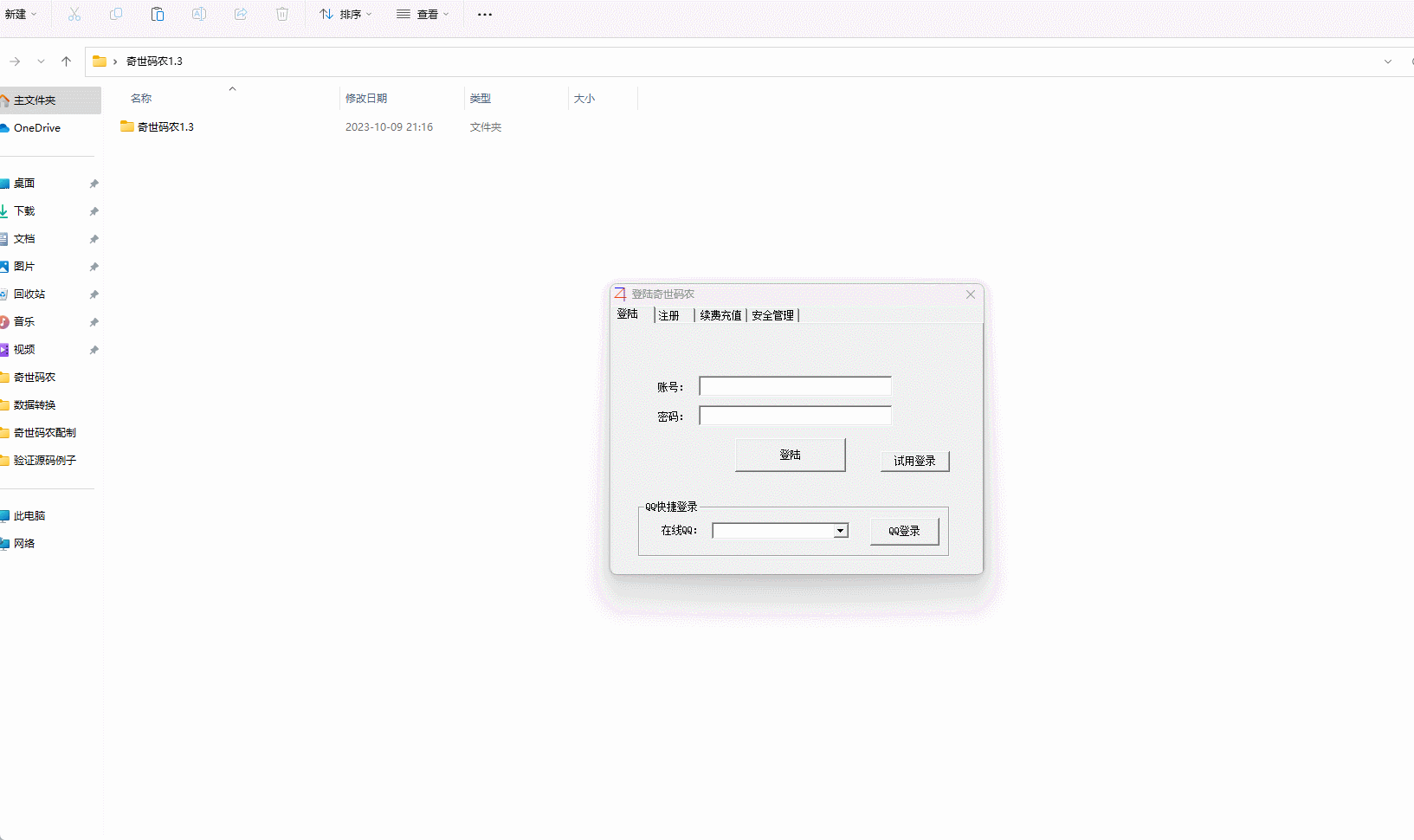This screenshot has height=840, width=1414.
Task: Unpin 桌面 using its pin icon
Action: [94, 184]
